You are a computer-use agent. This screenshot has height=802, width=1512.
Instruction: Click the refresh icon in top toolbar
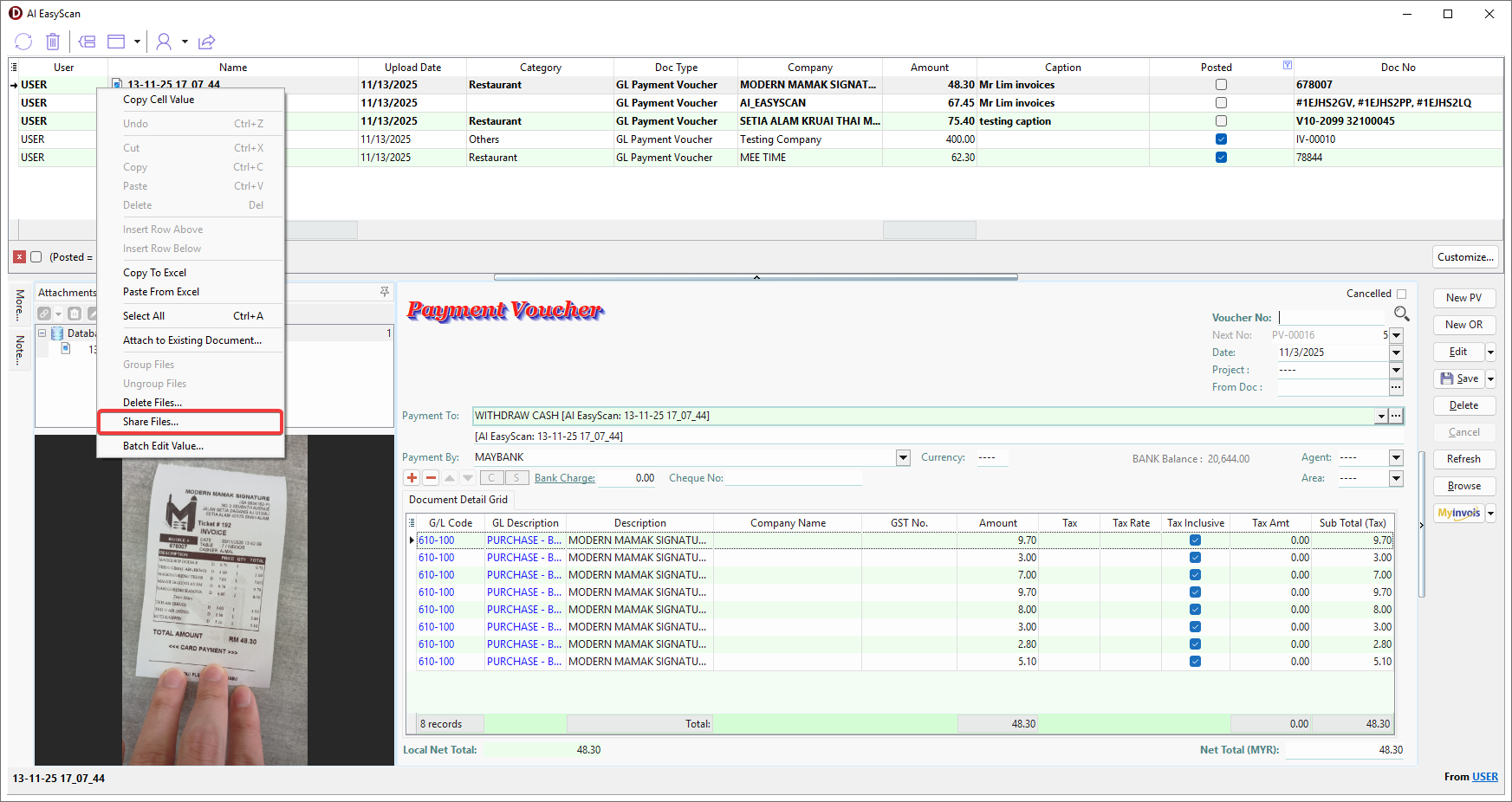point(23,42)
